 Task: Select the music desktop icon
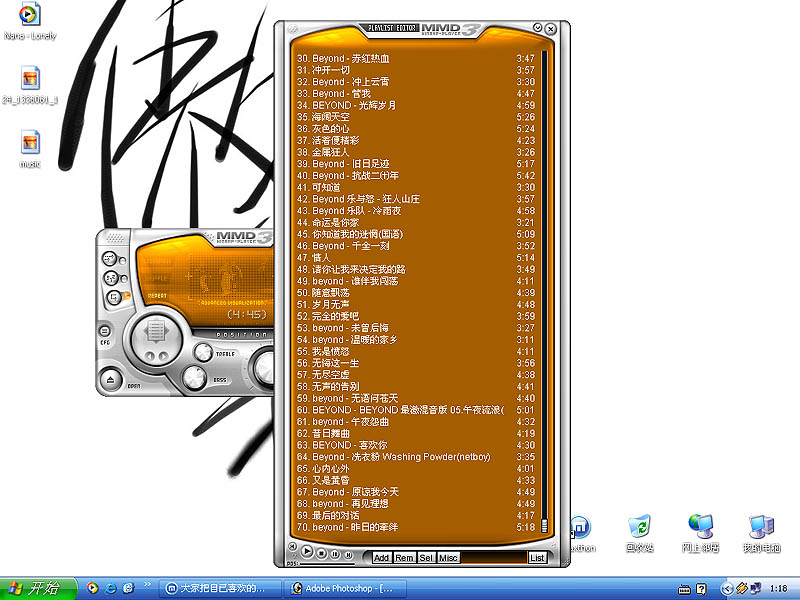click(30, 149)
